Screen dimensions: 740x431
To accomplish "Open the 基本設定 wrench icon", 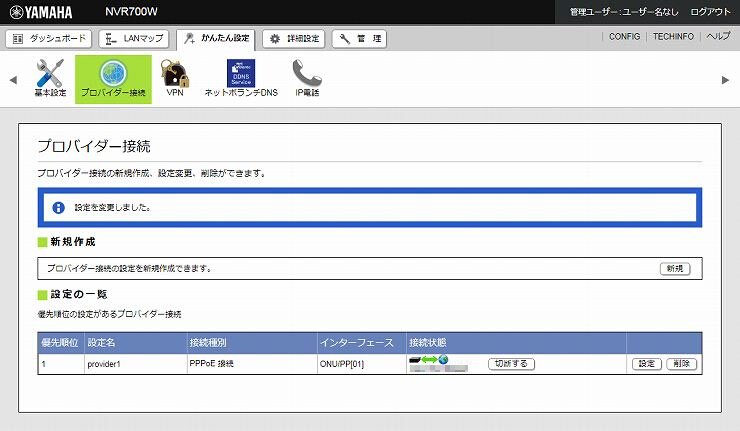I will click(x=50, y=78).
